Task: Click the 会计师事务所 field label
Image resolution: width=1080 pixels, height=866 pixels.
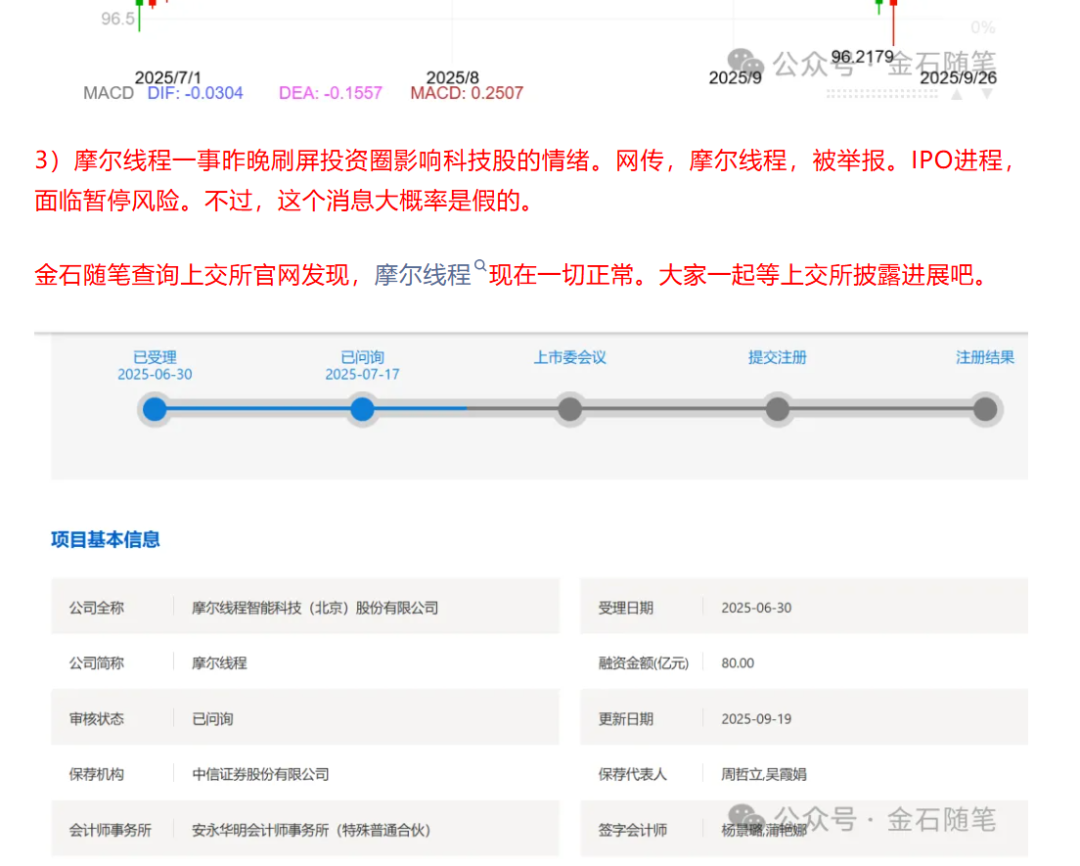Action: [x=110, y=830]
